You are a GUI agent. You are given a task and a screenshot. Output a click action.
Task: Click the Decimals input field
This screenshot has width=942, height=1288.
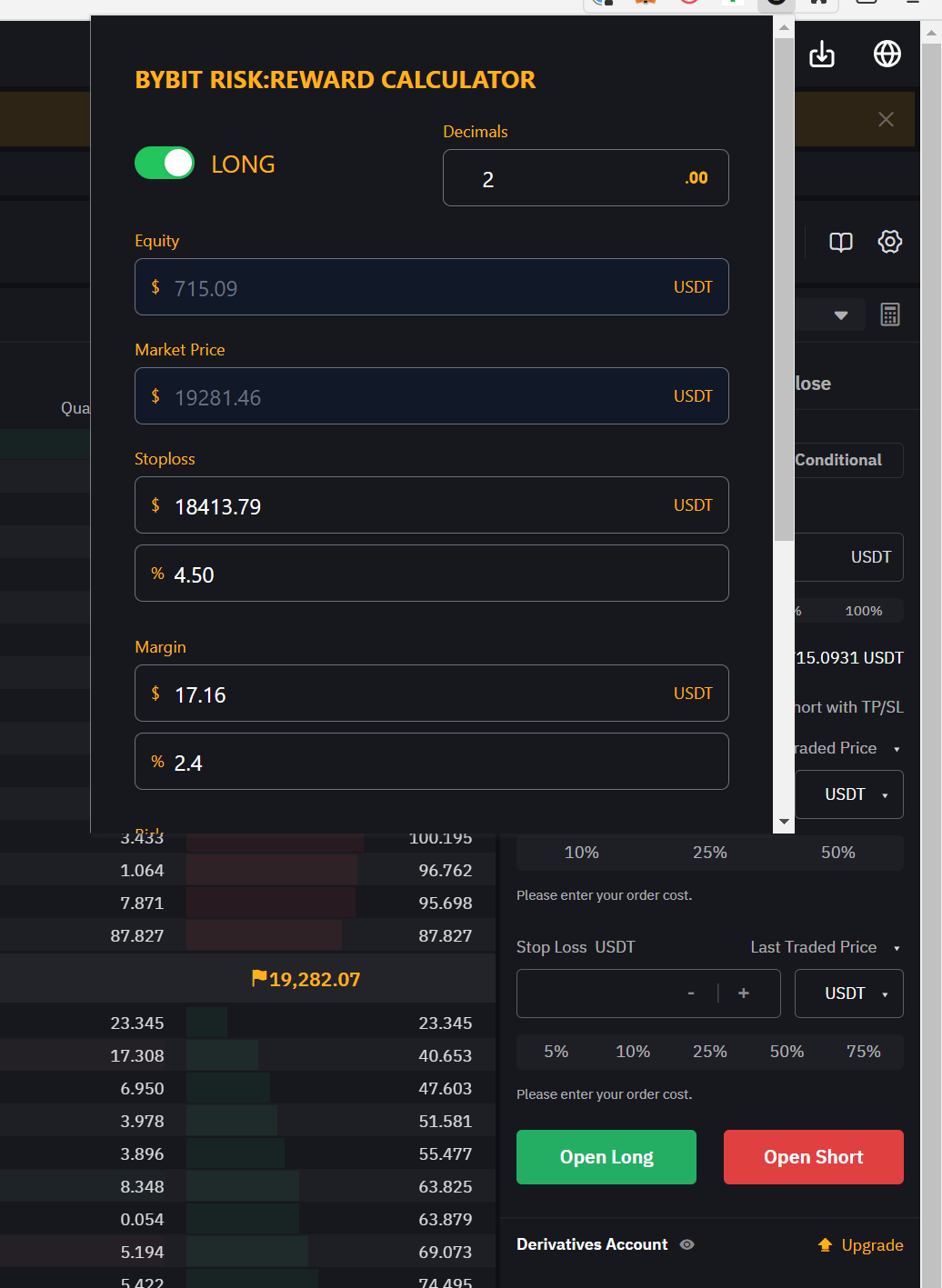coord(586,178)
